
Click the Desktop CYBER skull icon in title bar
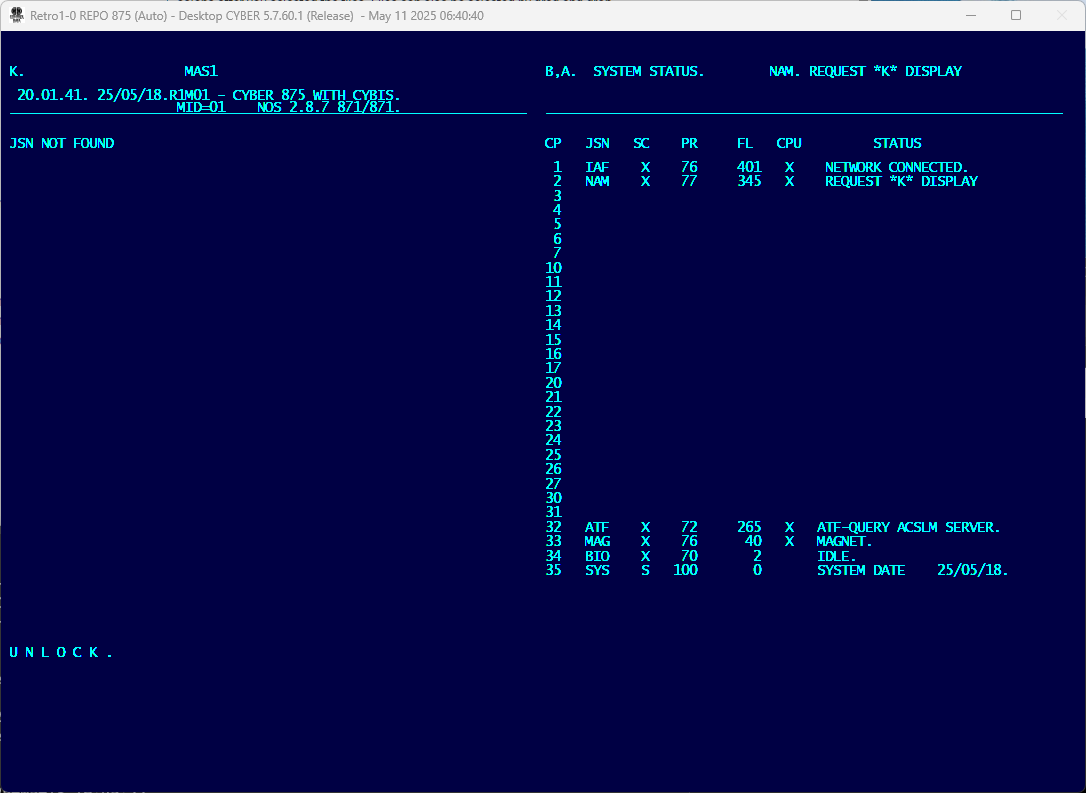[16, 16]
